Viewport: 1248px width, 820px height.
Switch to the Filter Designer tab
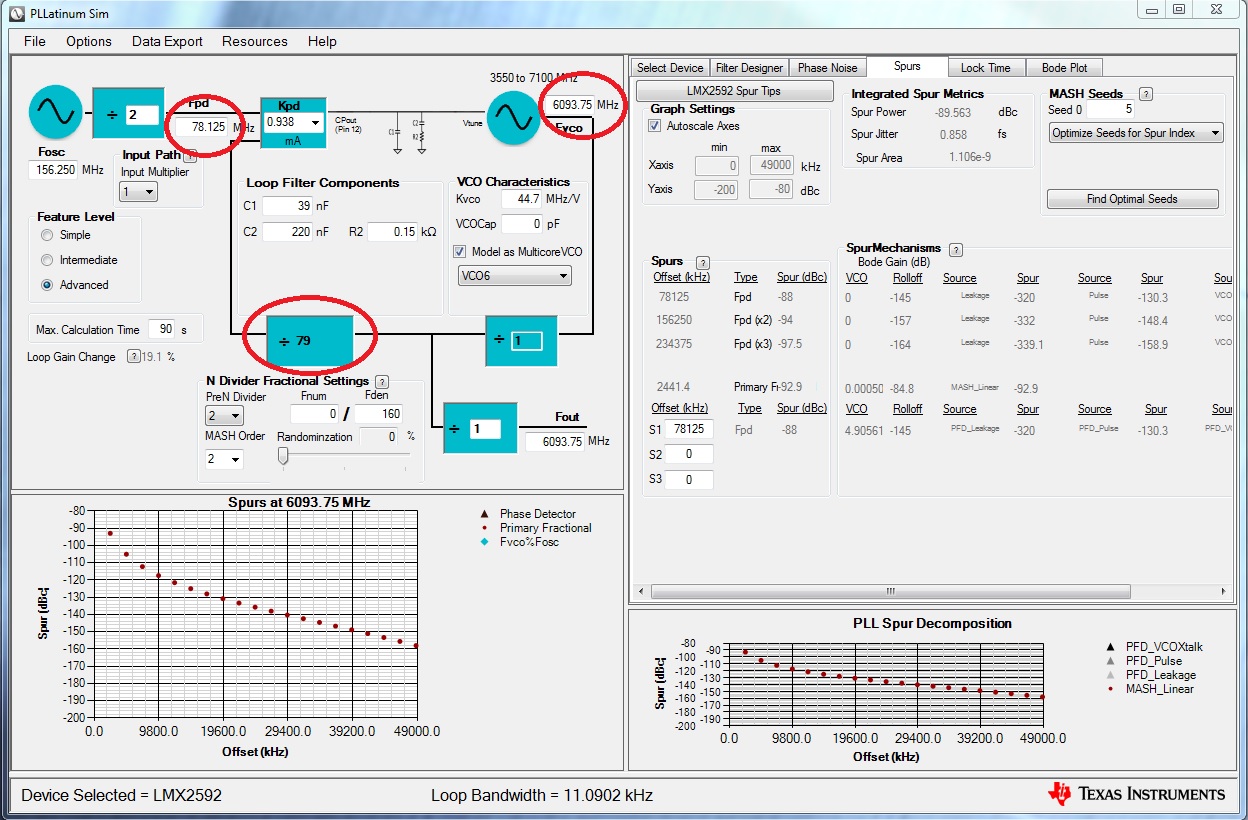[749, 68]
